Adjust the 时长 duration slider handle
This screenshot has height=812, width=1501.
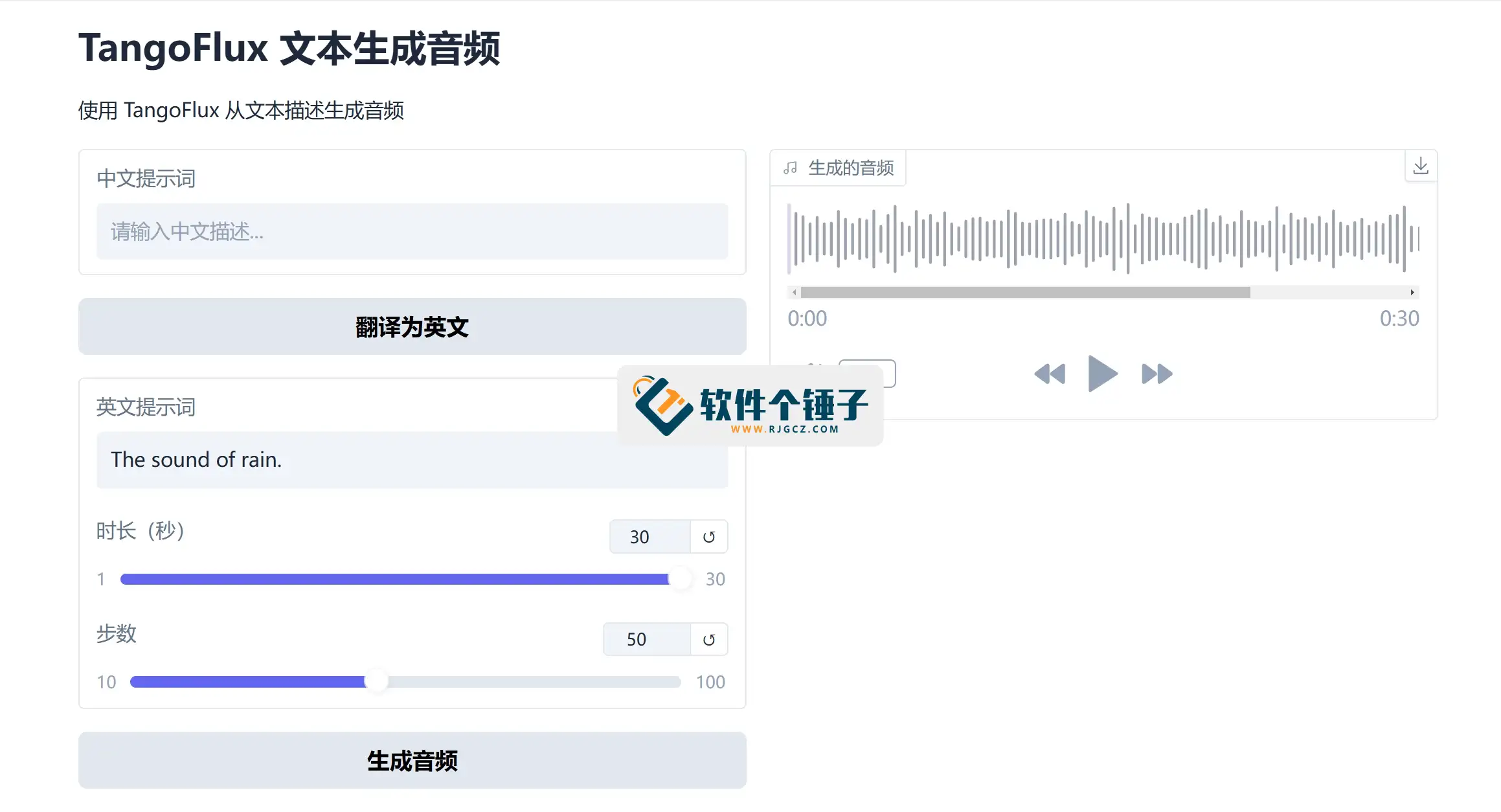click(680, 579)
